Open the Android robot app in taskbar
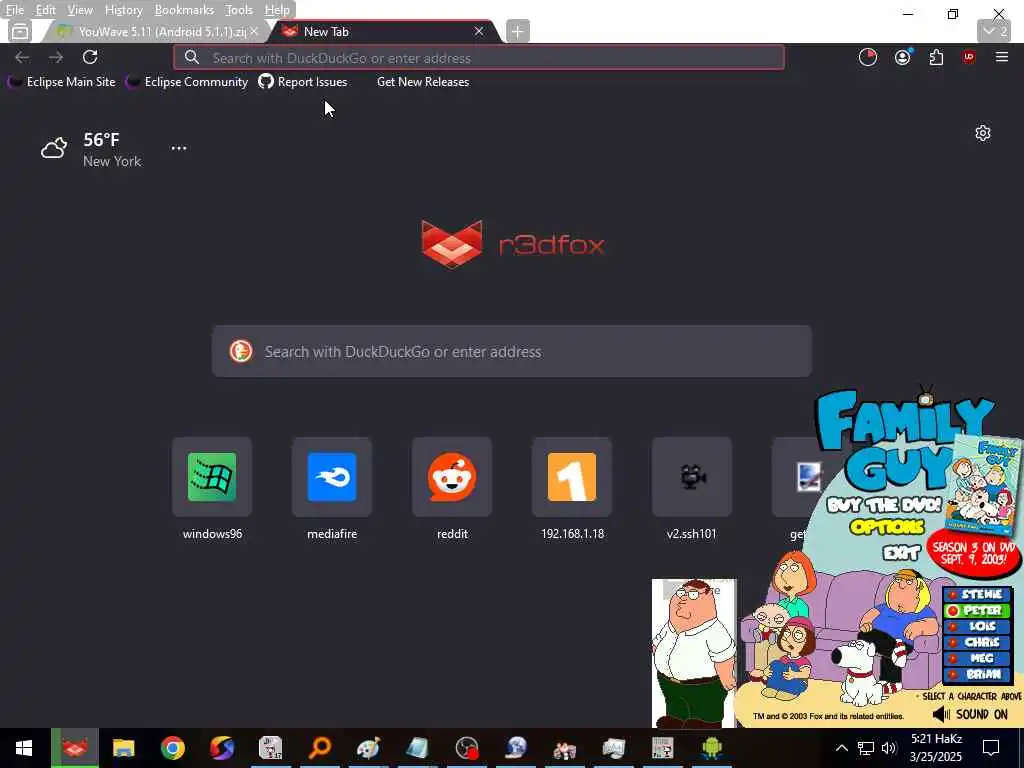This screenshot has height=768, width=1024. [711, 748]
